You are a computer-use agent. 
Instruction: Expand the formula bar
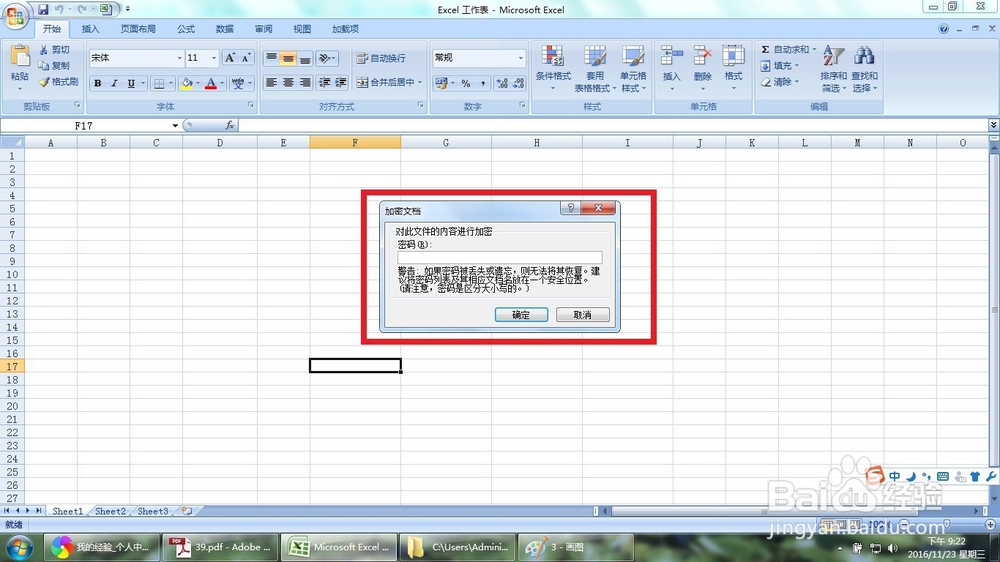coord(993,125)
